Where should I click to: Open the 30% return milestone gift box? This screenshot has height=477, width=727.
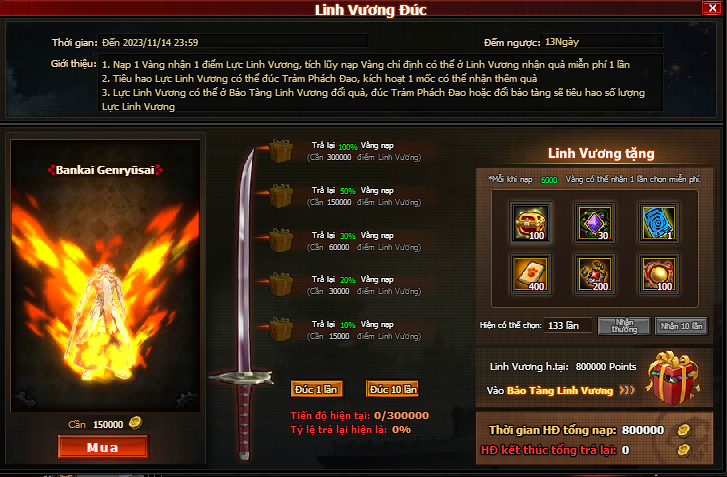(x=281, y=240)
